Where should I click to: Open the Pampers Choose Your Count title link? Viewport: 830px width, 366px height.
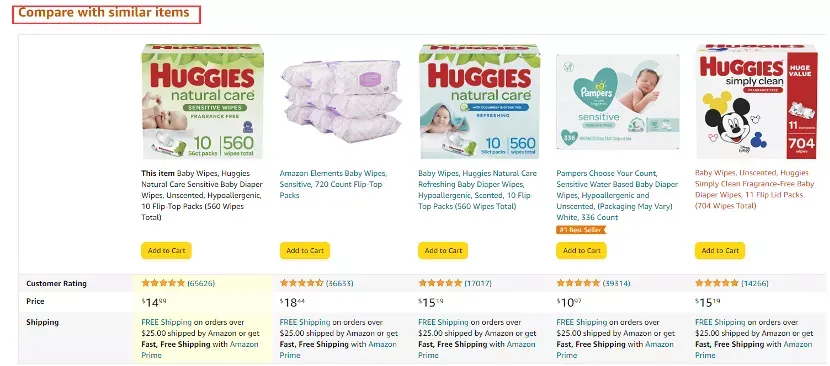617,195
